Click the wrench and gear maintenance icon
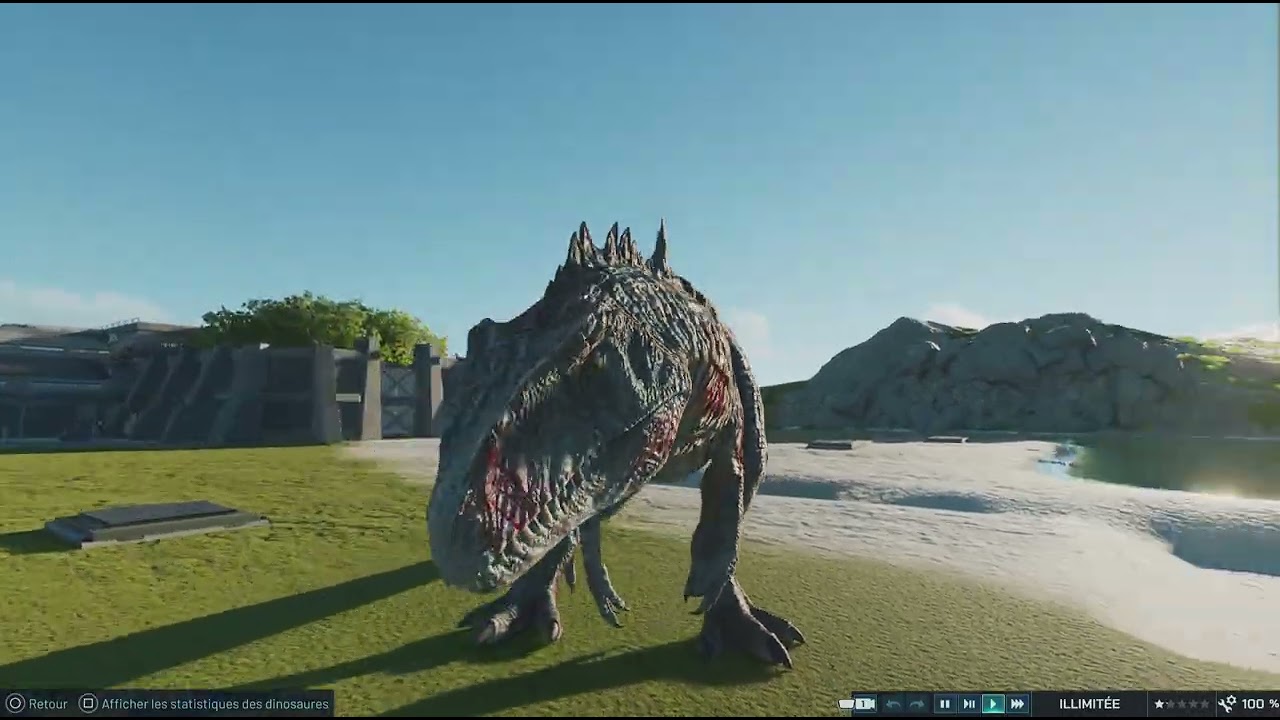 [x=1227, y=704]
